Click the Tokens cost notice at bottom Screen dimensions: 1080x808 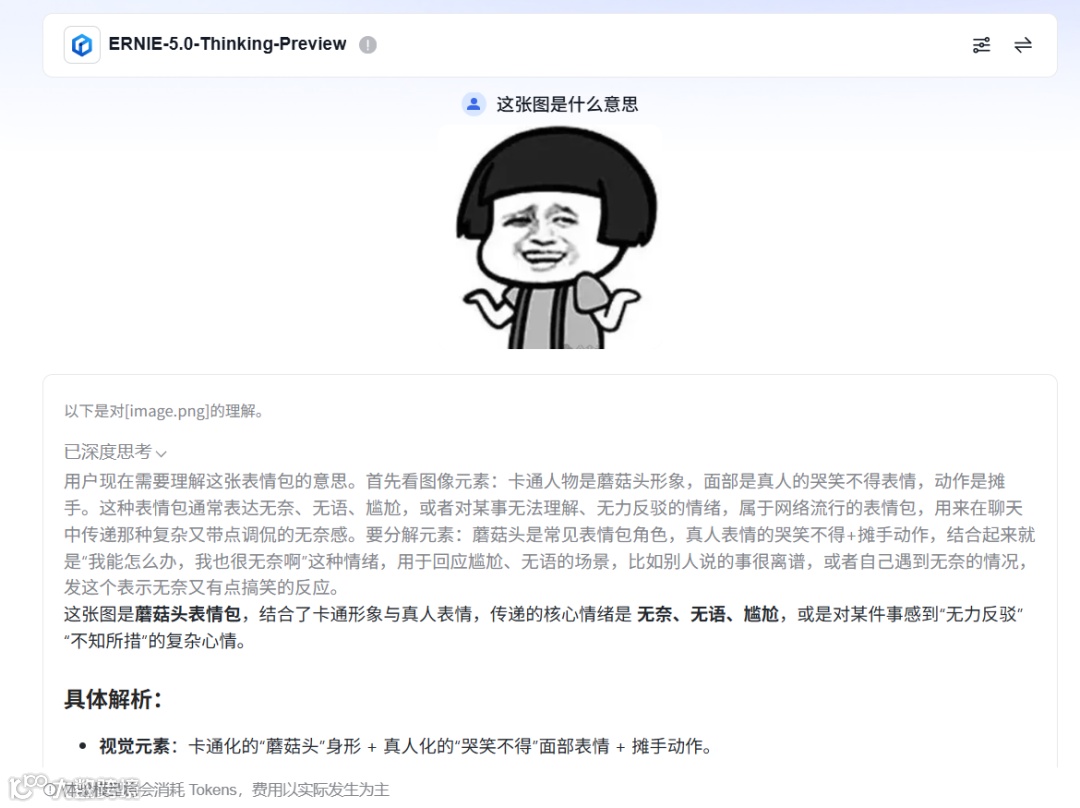point(217,789)
